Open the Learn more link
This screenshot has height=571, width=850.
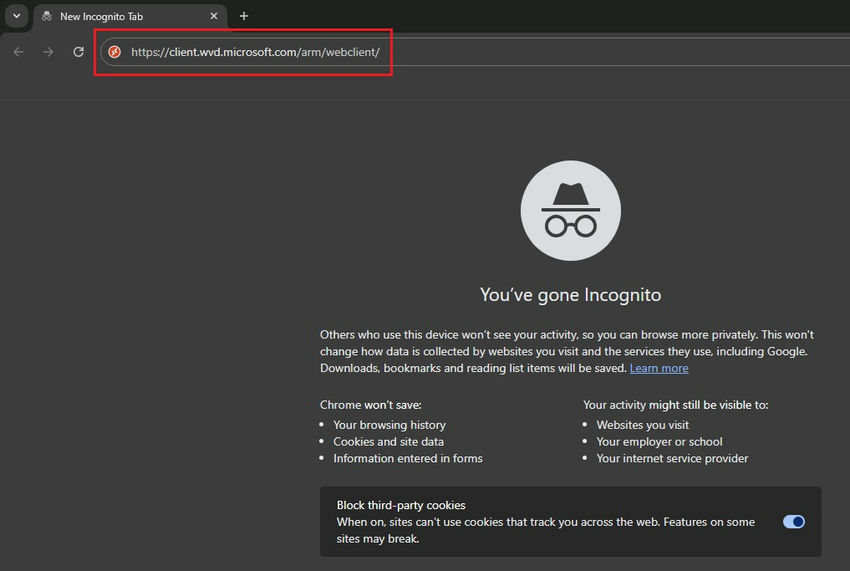pyautogui.click(x=659, y=368)
